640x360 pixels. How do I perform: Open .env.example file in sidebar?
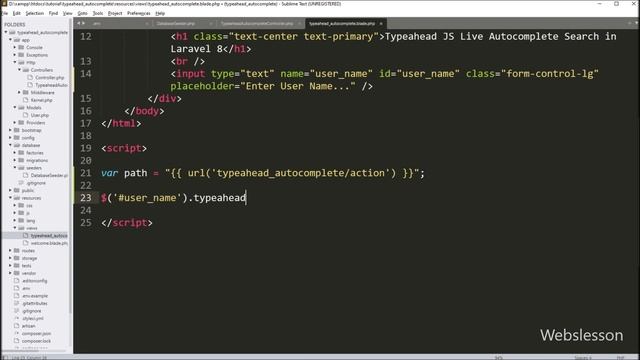(35, 296)
